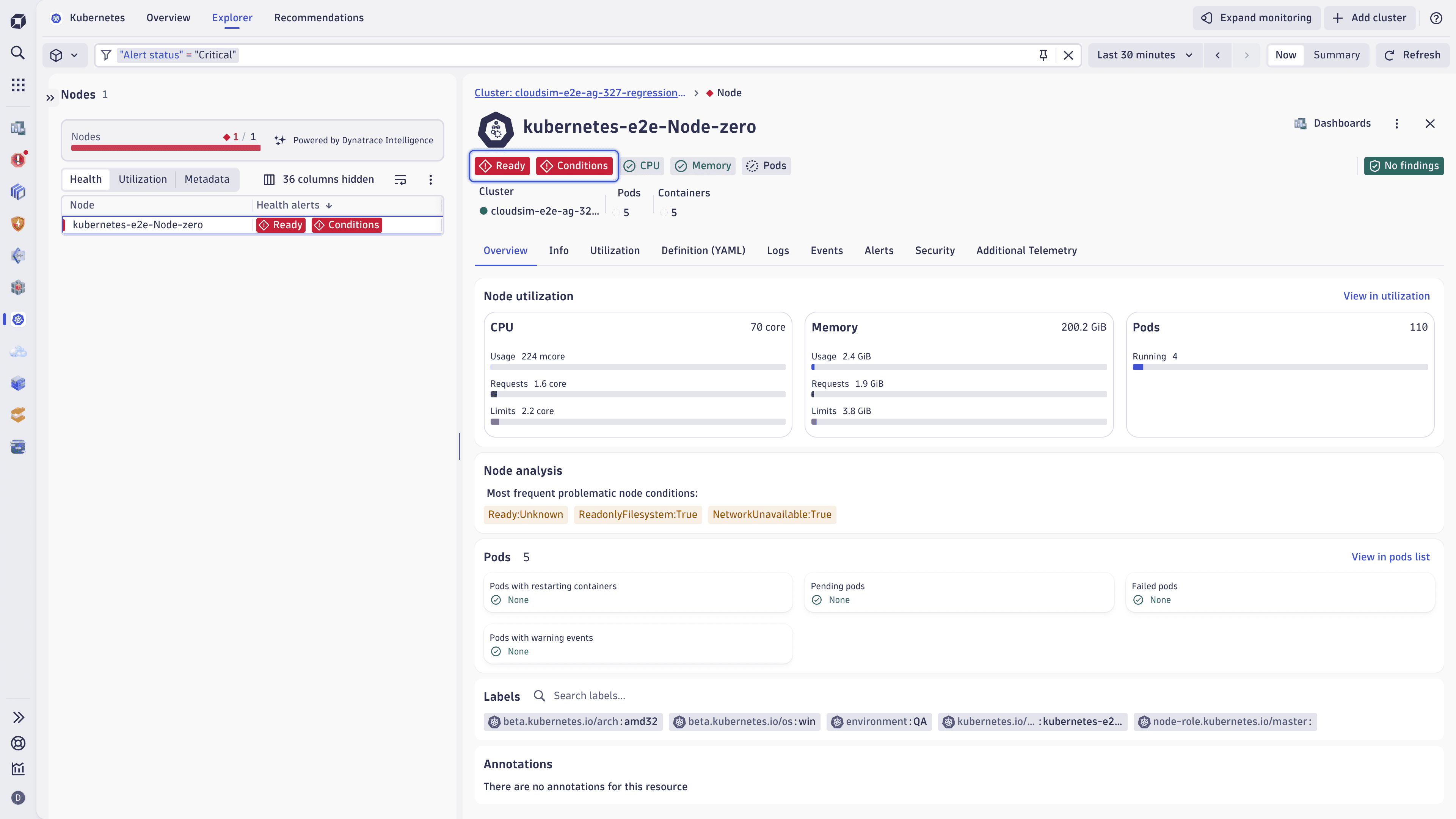Select the Kubernetes app icon in sidebar
Screen dimensions: 1456x819
(18, 319)
